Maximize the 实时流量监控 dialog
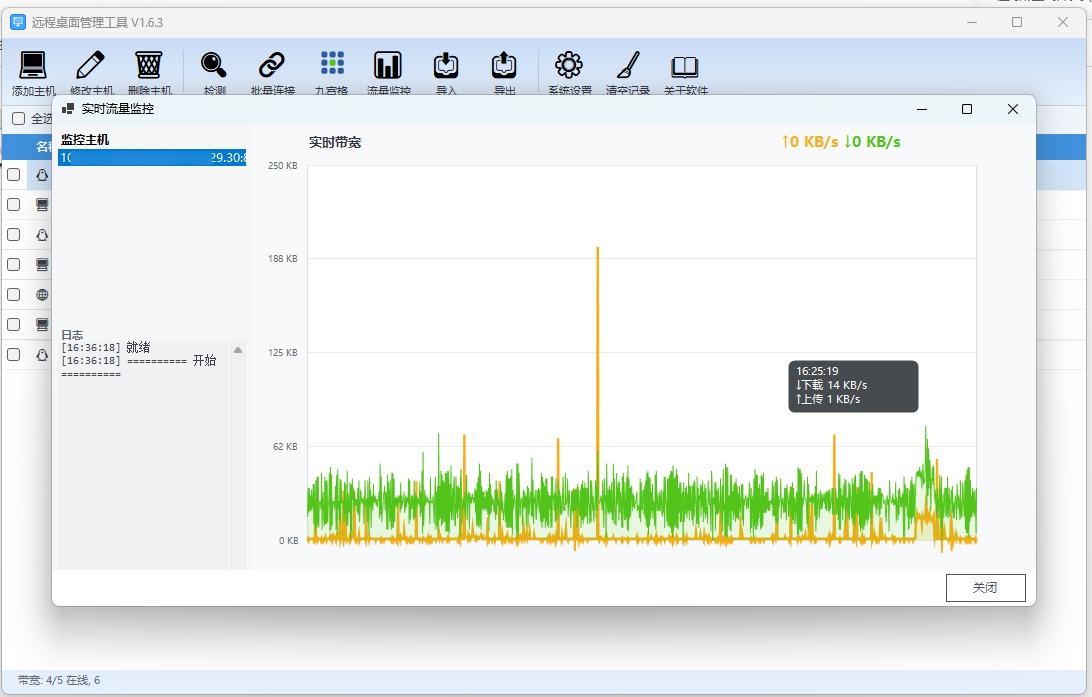 (x=967, y=109)
